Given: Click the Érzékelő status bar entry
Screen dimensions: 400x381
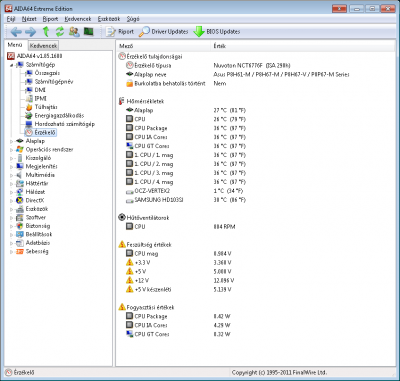Looking at the screenshot, I should pyautogui.click(x=20, y=372).
